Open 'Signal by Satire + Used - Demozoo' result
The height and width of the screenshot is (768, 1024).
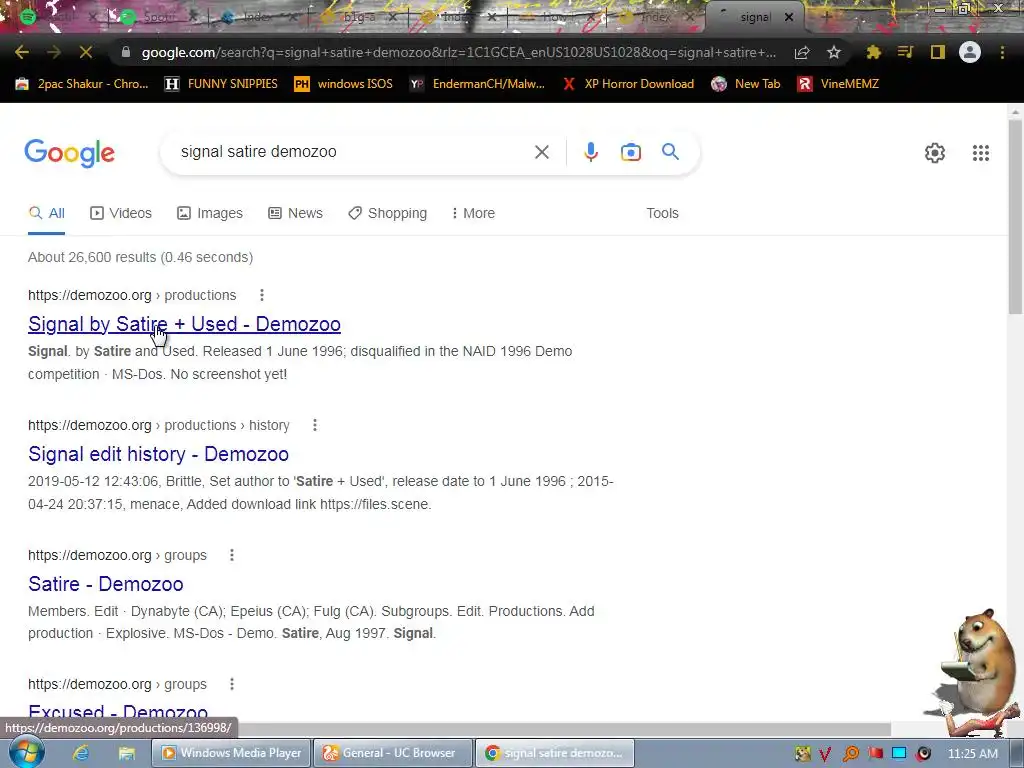[184, 324]
